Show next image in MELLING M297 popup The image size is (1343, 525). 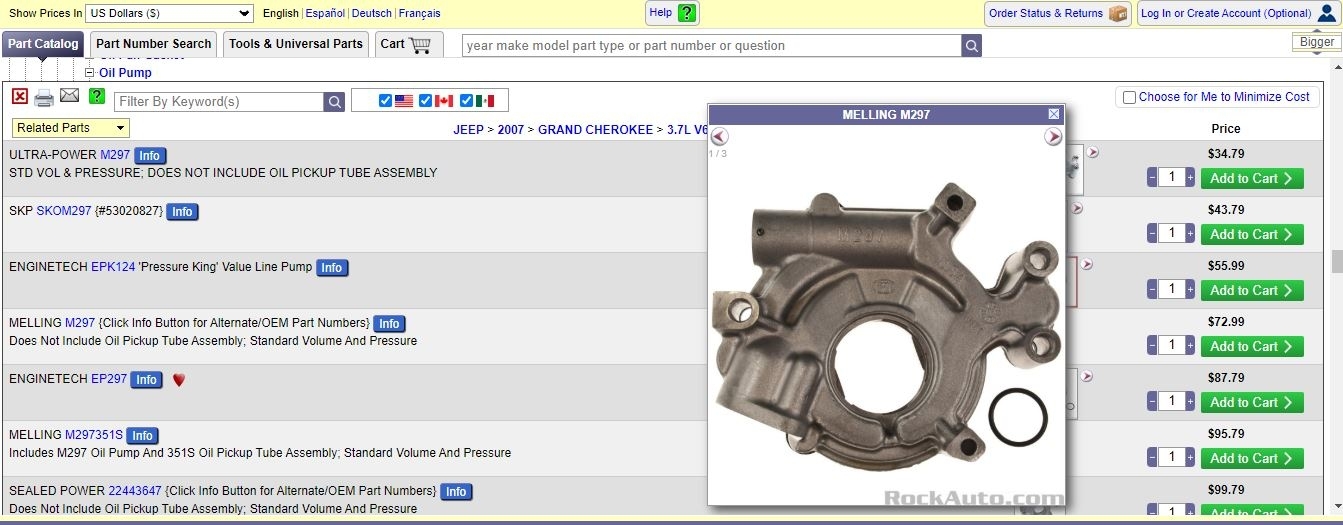(1053, 137)
